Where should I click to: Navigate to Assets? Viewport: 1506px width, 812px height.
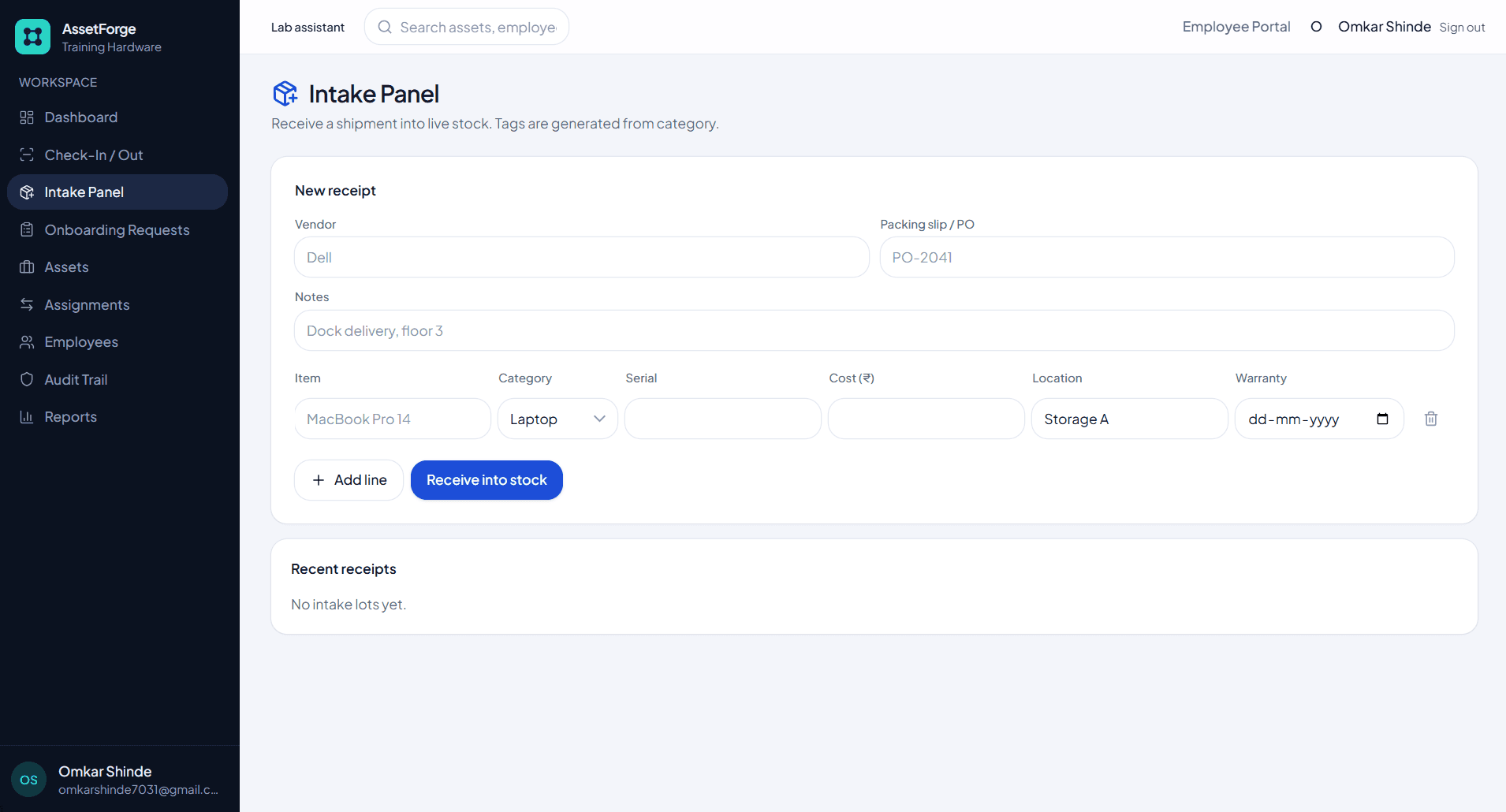click(x=117, y=267)
